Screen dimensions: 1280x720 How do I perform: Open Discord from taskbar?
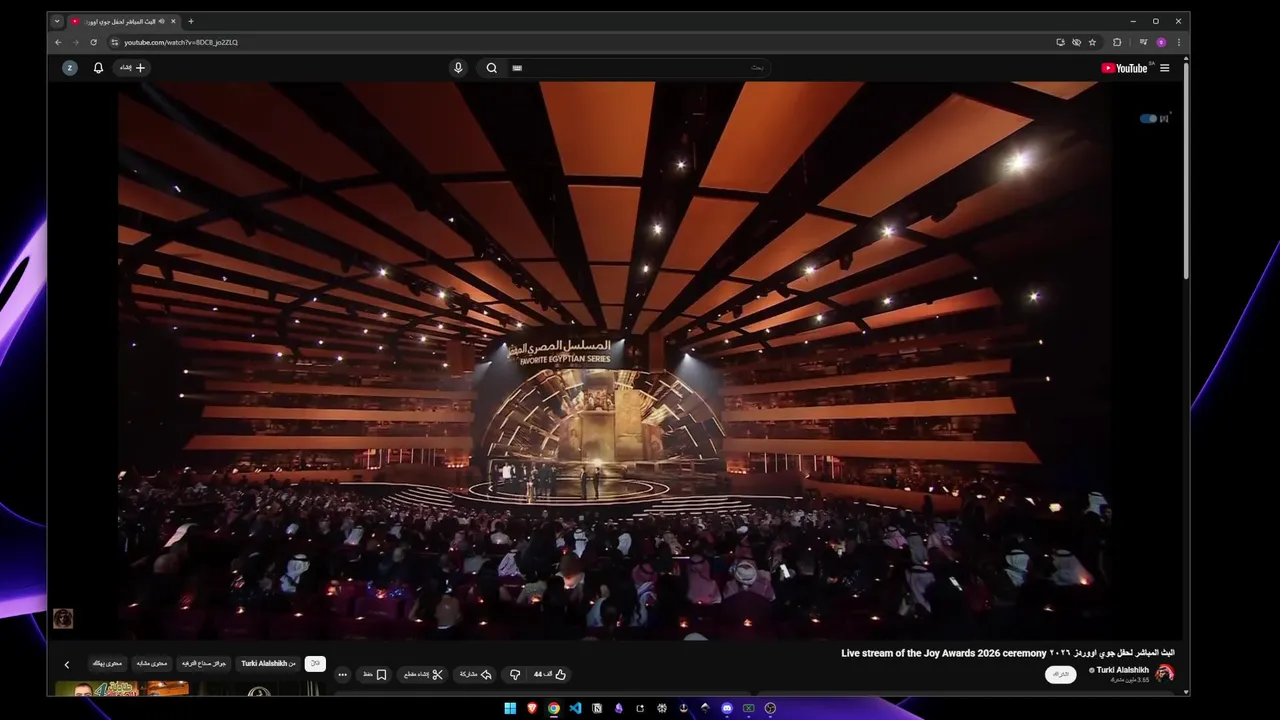point(727,708)
